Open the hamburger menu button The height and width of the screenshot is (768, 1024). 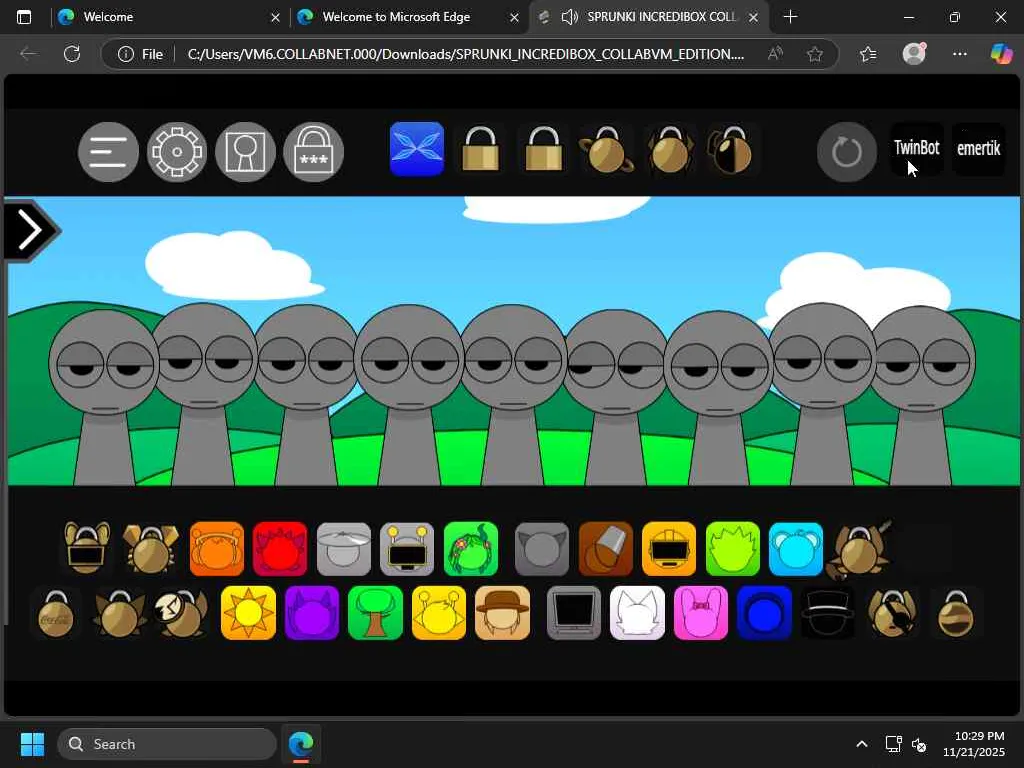point(108,152)
